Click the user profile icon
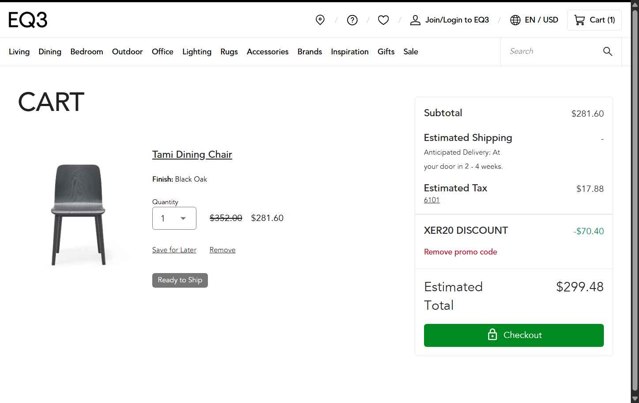The image size is (639, 403). (415, 20)
